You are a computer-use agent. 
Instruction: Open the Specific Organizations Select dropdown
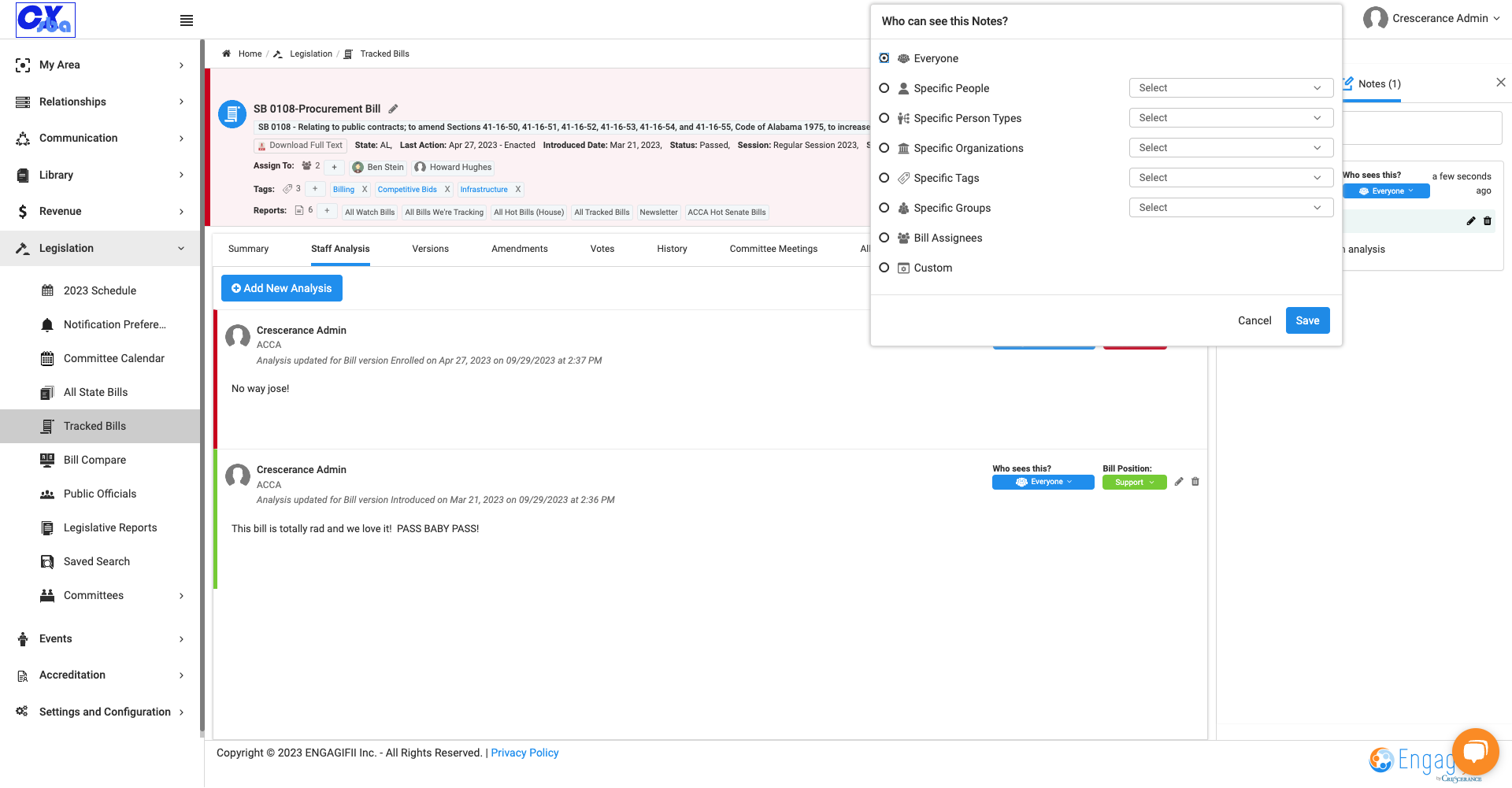tap(1231, 148)
